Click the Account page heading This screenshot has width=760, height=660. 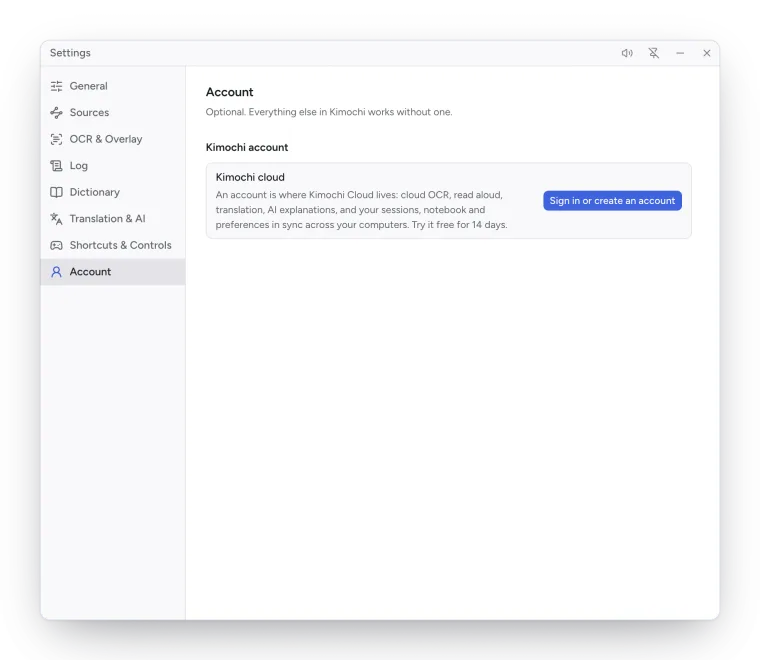[x=229, y=92]
